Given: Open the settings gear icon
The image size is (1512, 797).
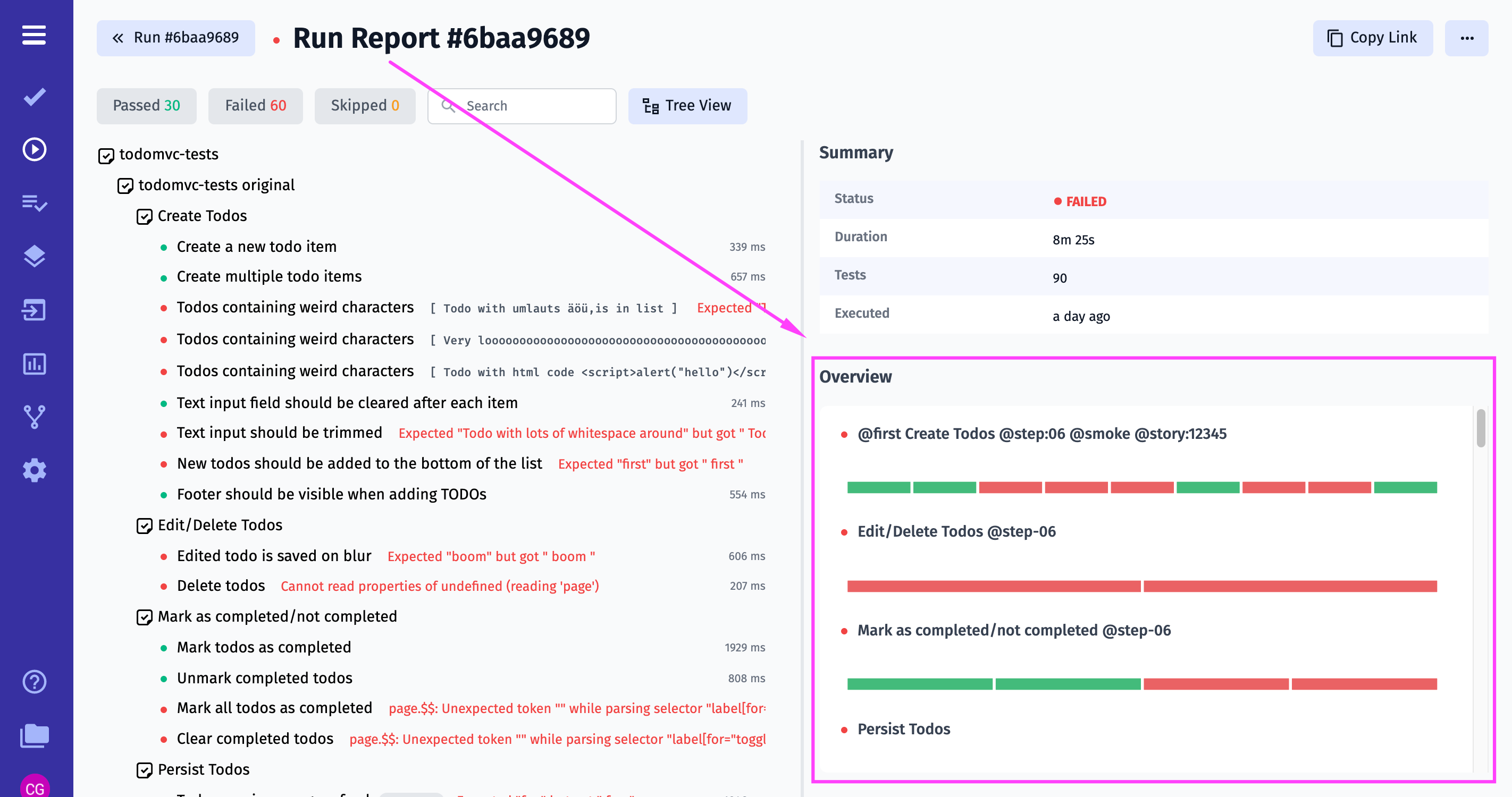Looking at the screenshot, I should [x=34, y=470].
